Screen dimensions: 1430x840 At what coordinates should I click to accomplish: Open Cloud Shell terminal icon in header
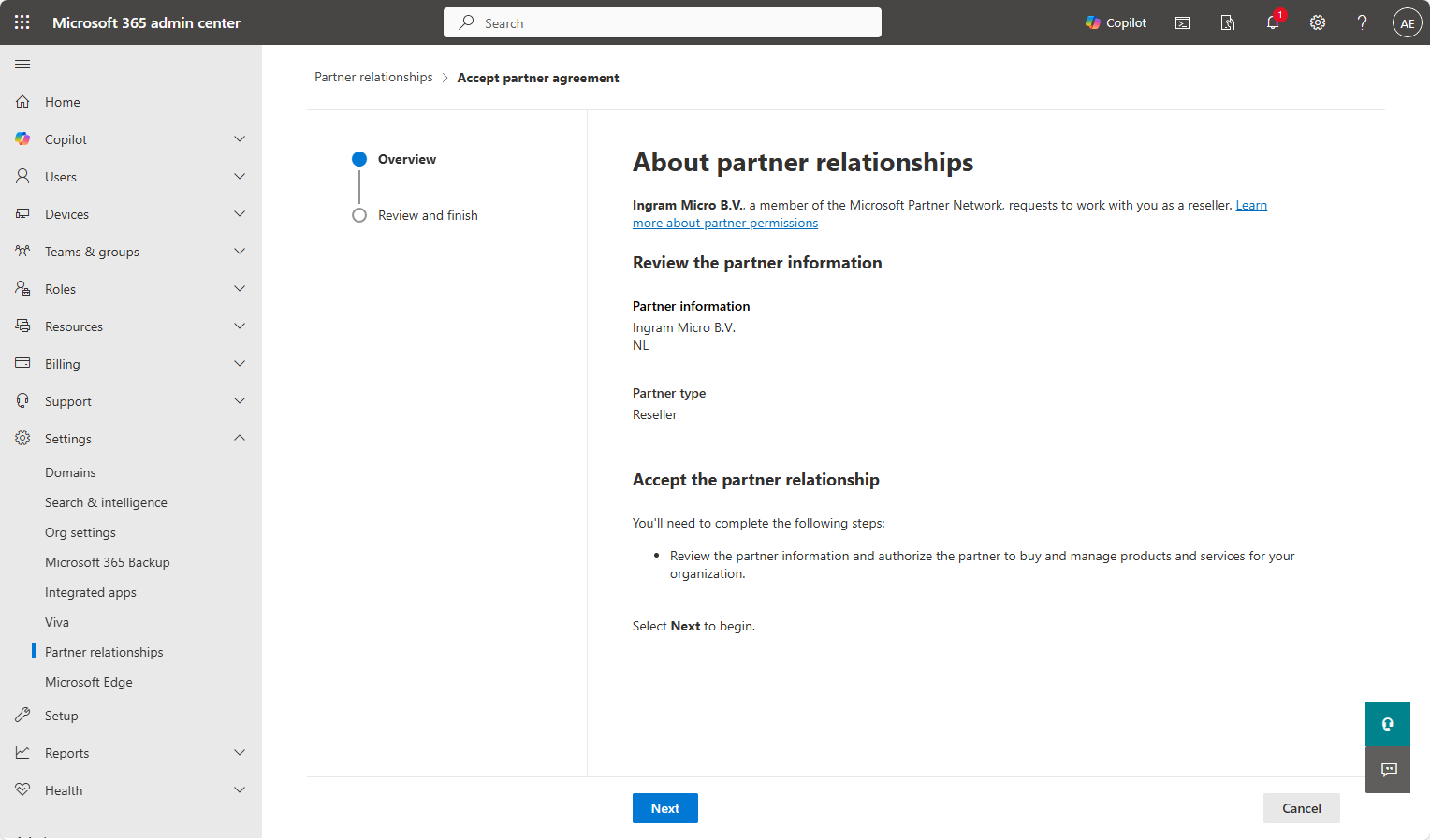[x=1183, y=22]
